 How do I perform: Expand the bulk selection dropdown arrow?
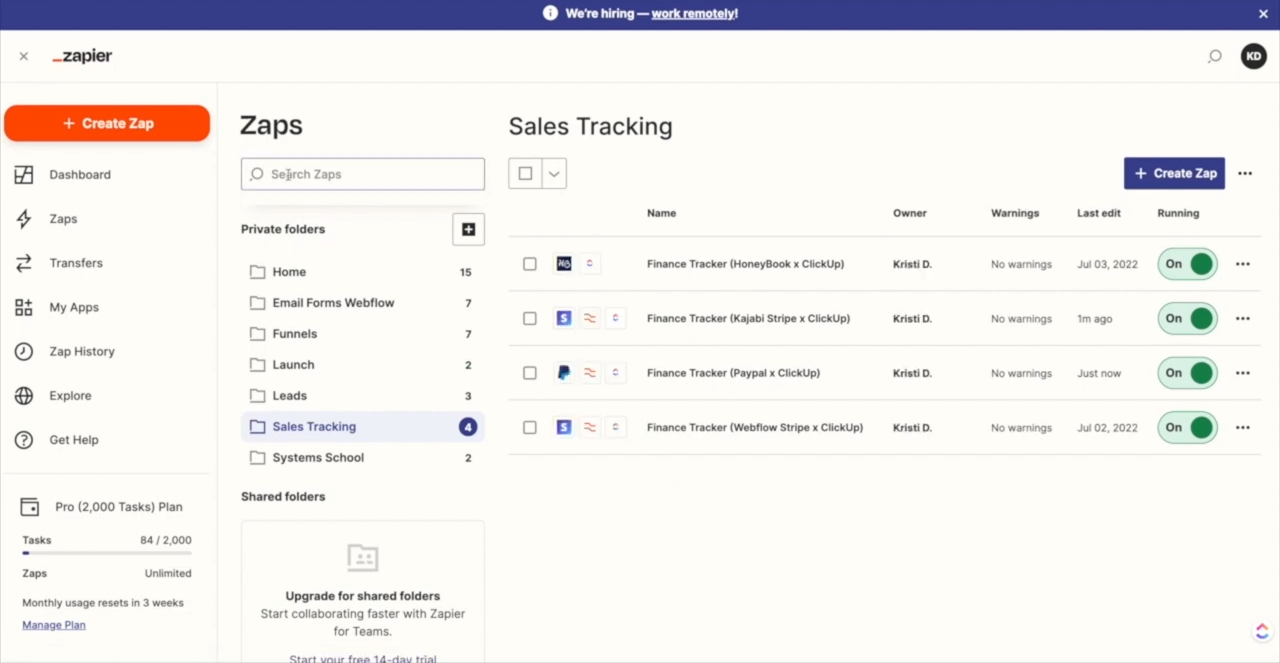554,173
